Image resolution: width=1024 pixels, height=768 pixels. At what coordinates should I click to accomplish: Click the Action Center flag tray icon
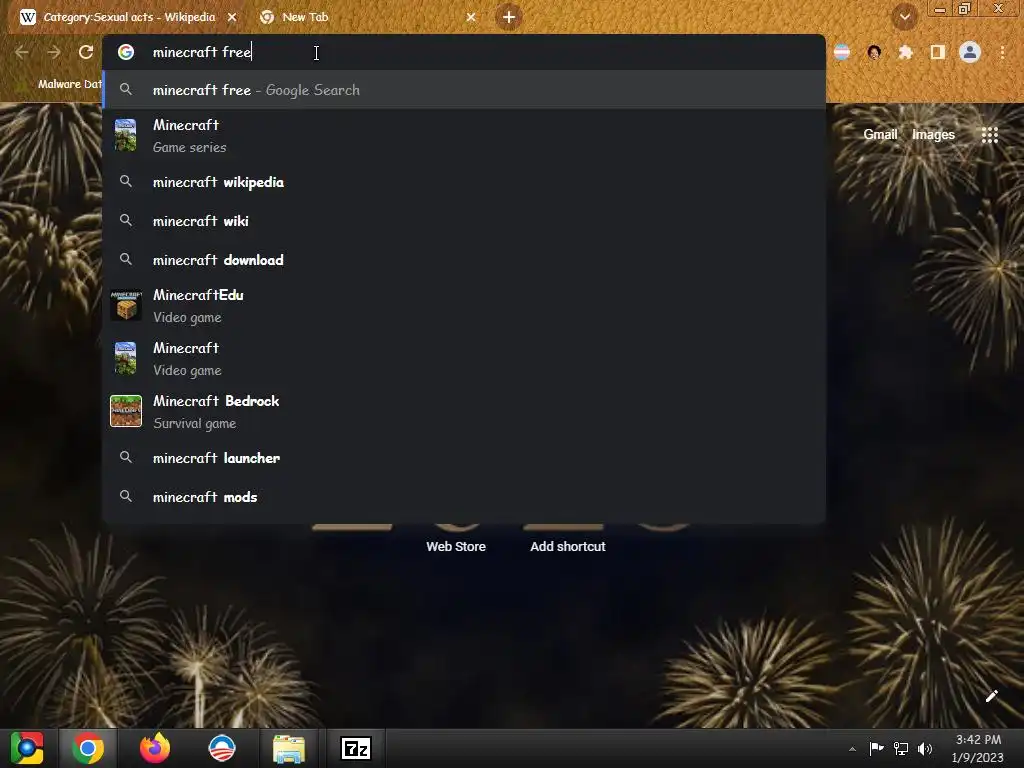tap(876, 748)
